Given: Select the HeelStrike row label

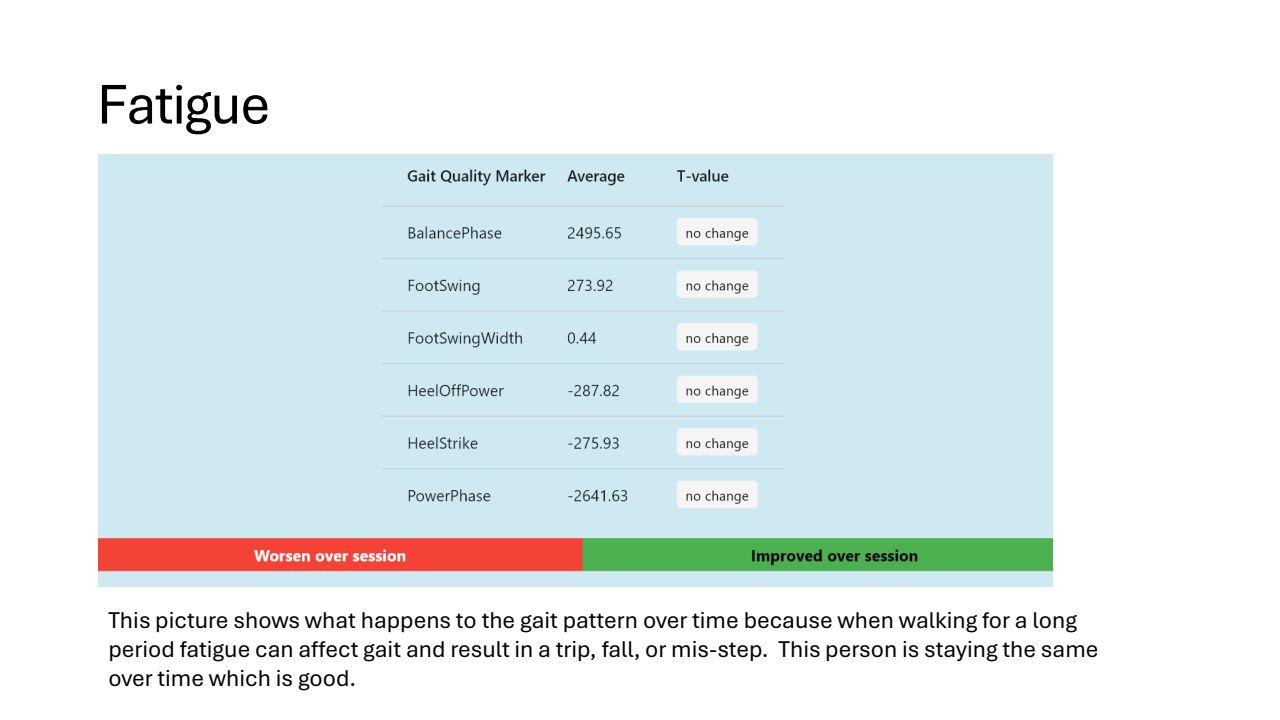Looking at the screenshot, I should [442, 443].
